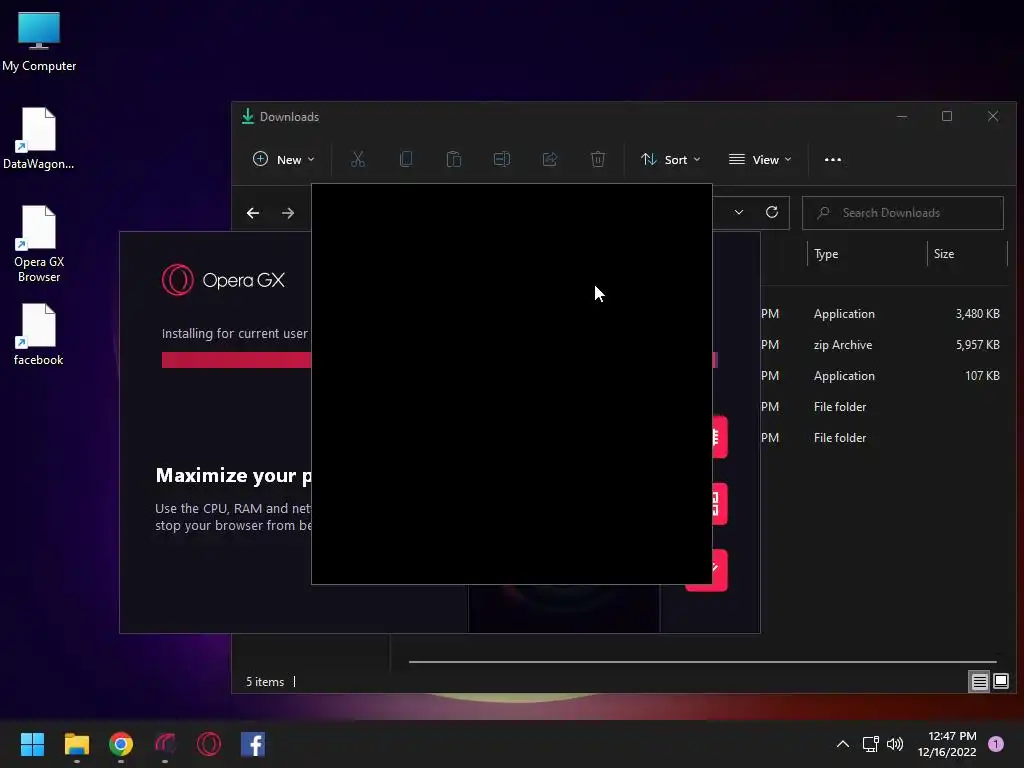Open the View dropdown menu
Image resolution: width=1024 pixels, height=768 pixels.
click(760, 159)
